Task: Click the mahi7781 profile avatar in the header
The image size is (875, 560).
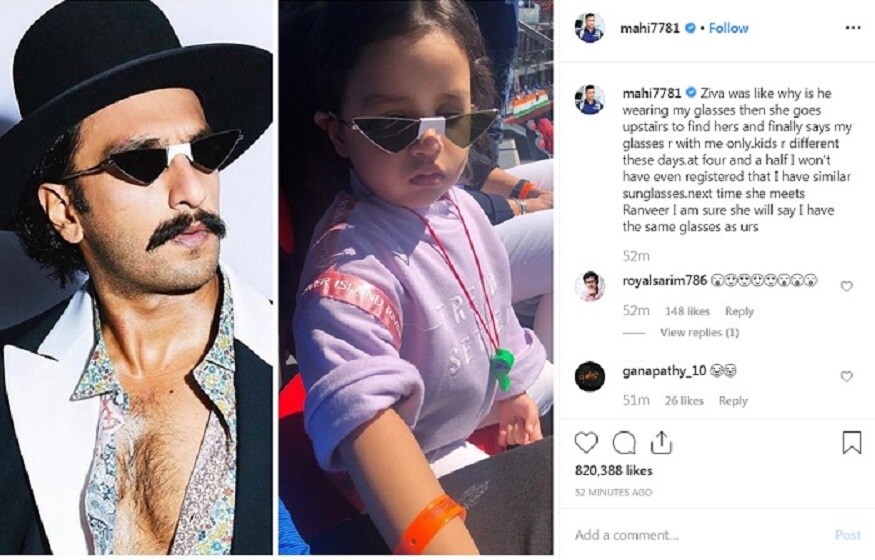Action: point(589,27)
